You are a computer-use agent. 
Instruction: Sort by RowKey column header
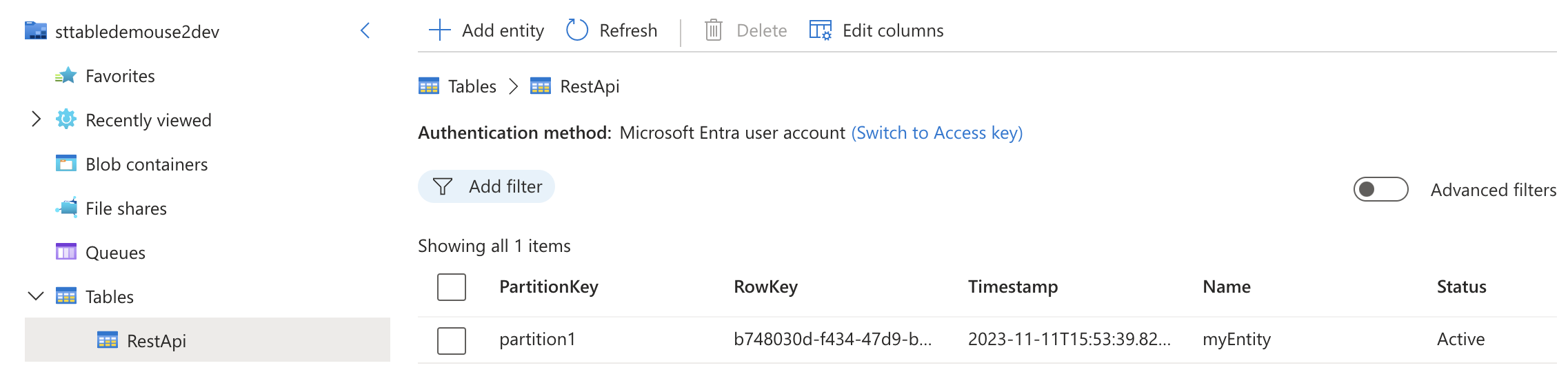[x=765, y=286]
